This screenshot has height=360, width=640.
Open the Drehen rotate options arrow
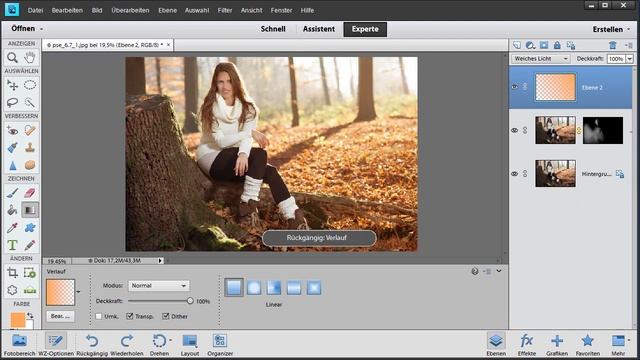click(x=170, y=340)
